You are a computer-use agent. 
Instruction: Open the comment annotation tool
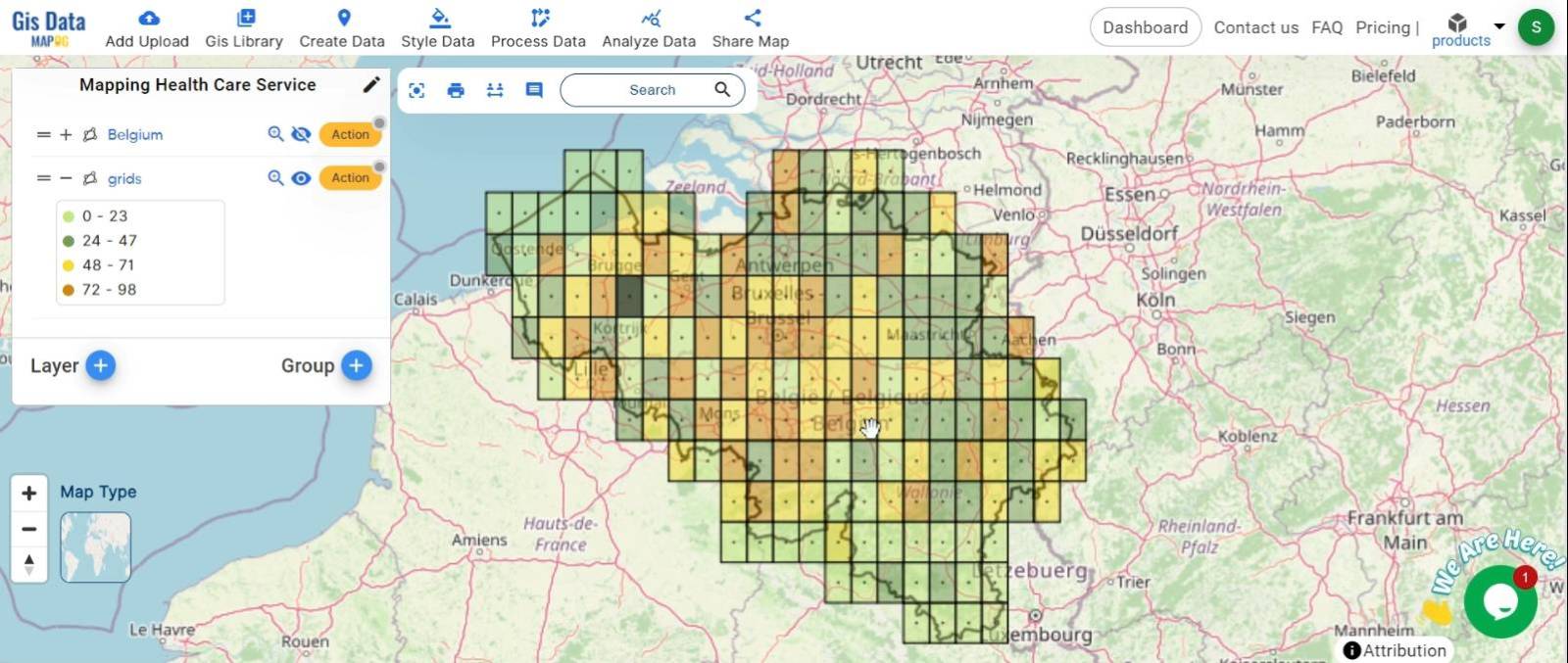[x=534, y=90]
